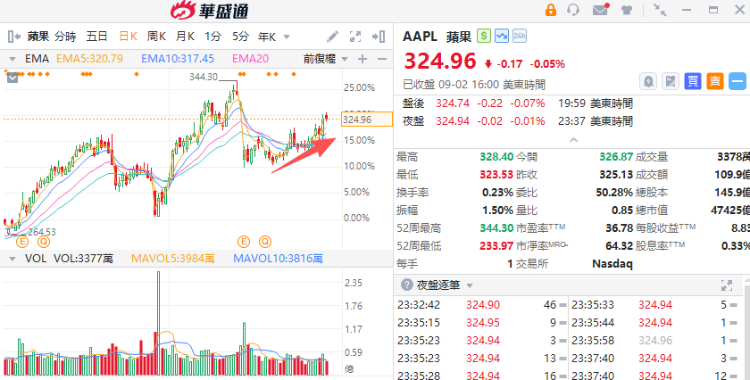Collapse the left panel beside 蘋果

pos(14,36)
